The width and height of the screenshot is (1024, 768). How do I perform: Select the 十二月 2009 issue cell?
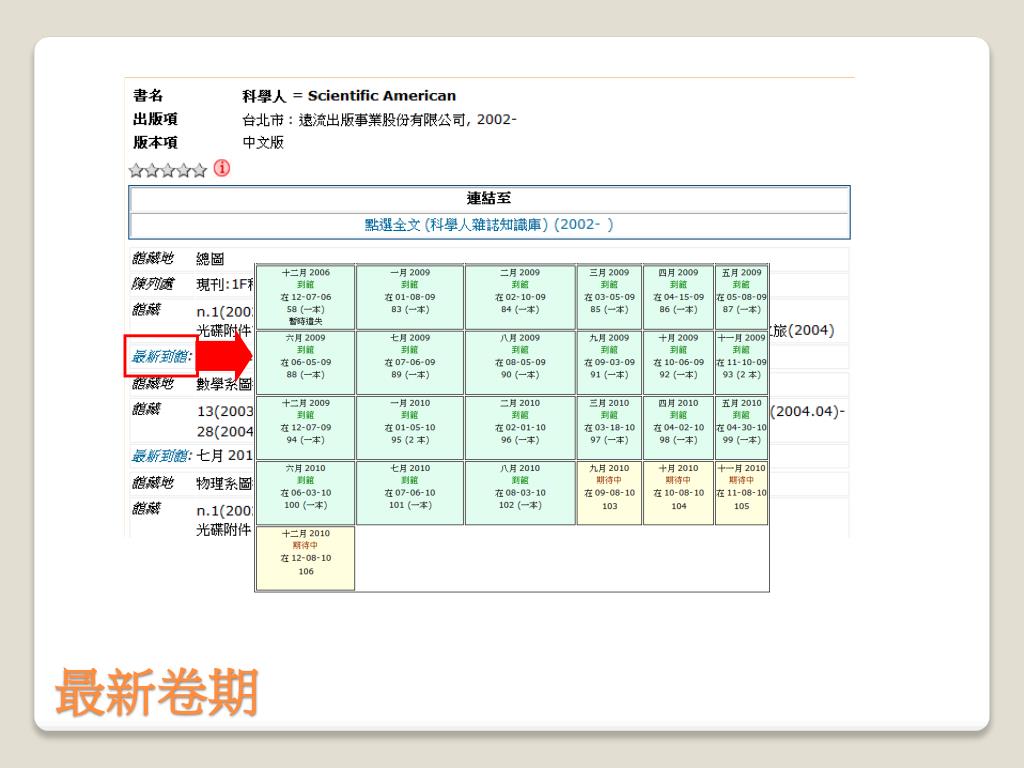(305, 427)
